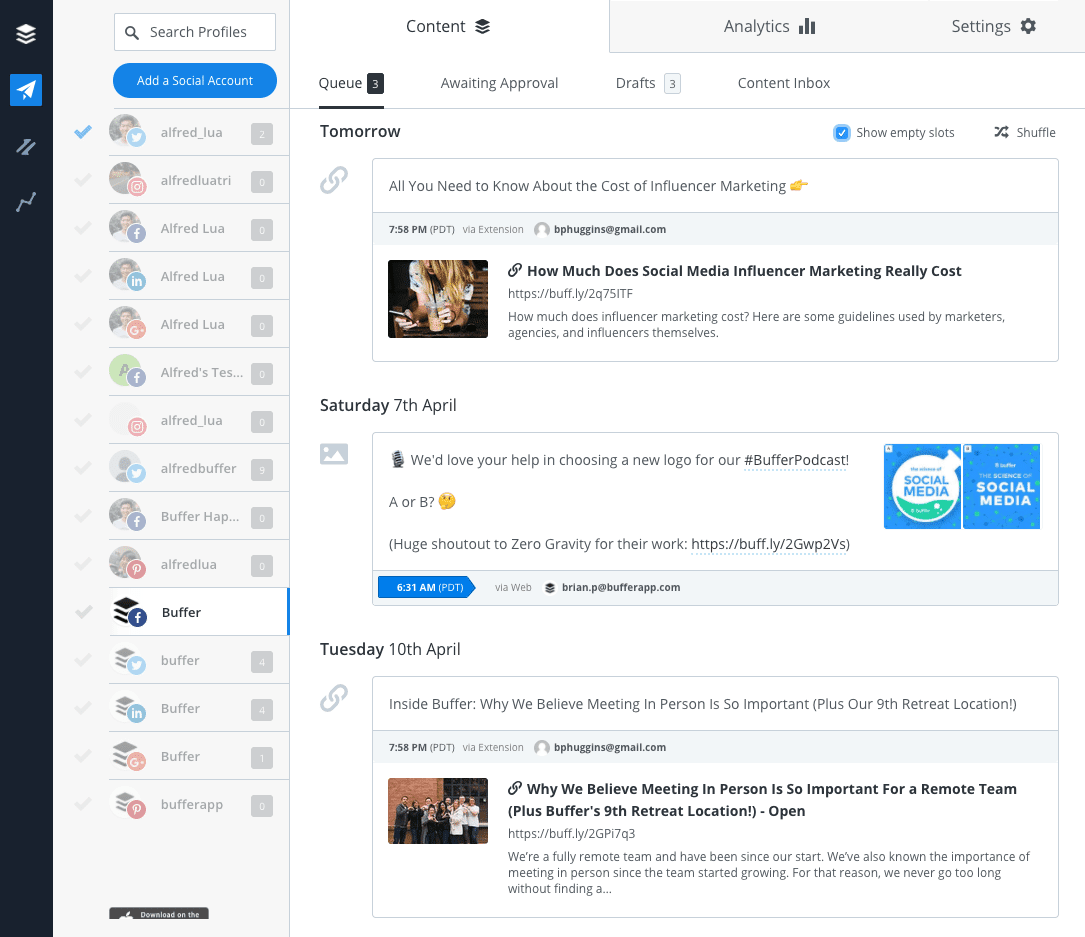Deselect the checkmark next to alfred_lua
Image resolution: width=1085 pixels, height=937 pixels.
click(82, 131)
